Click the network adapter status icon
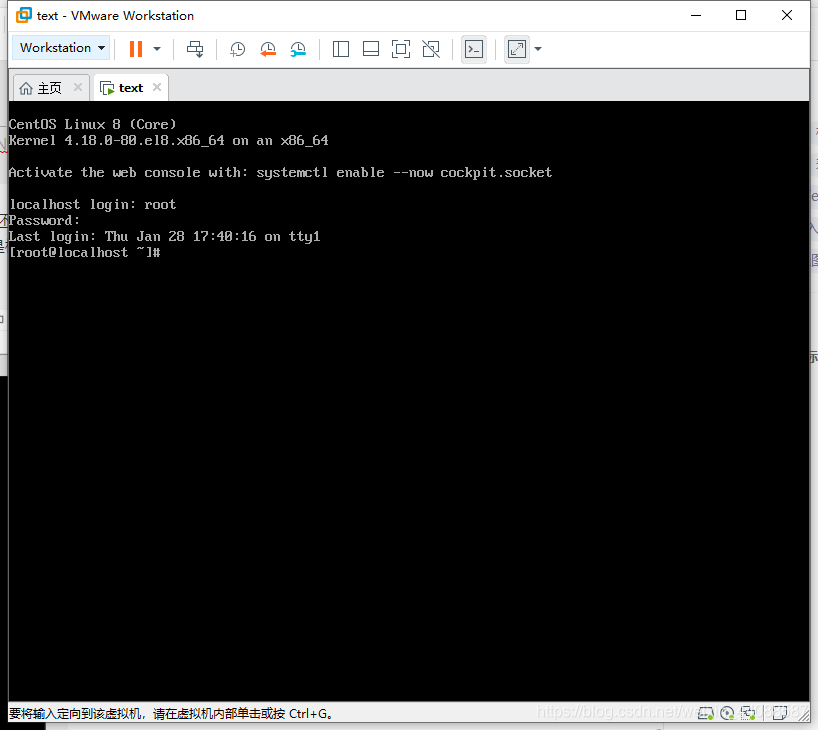 tap(748, 713)
